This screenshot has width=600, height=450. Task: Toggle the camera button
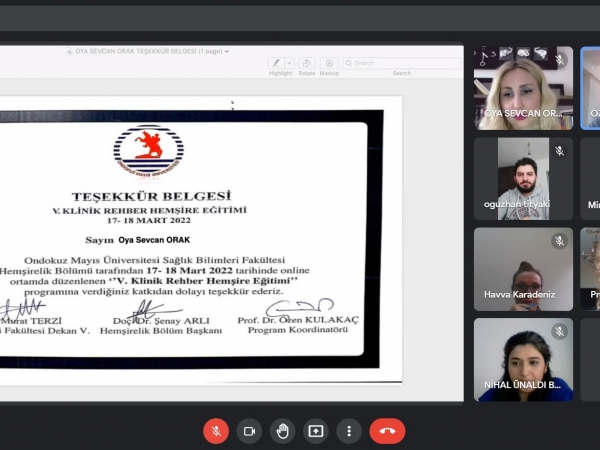(x=249, y=431)
